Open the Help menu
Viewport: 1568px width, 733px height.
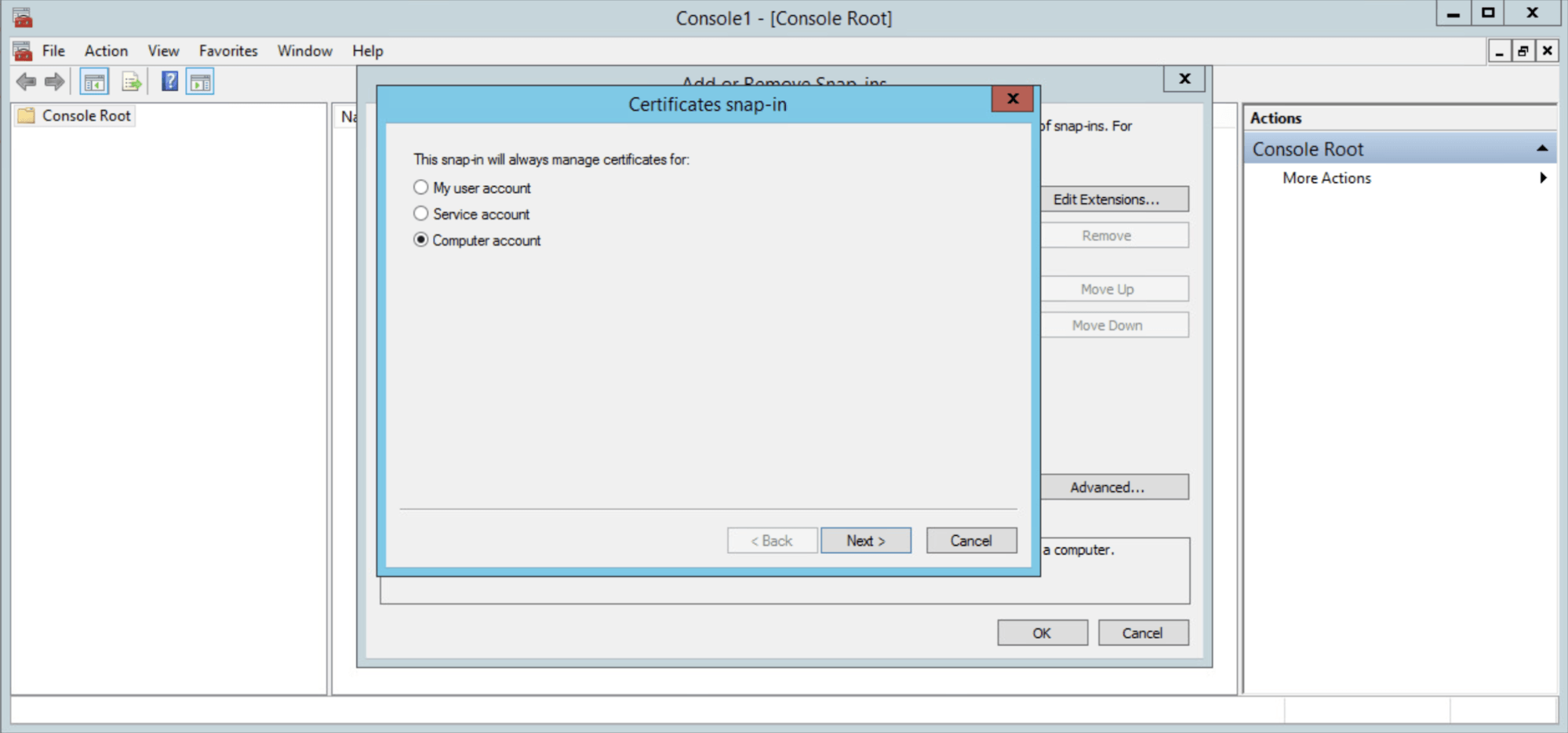[x=367, y=51]
